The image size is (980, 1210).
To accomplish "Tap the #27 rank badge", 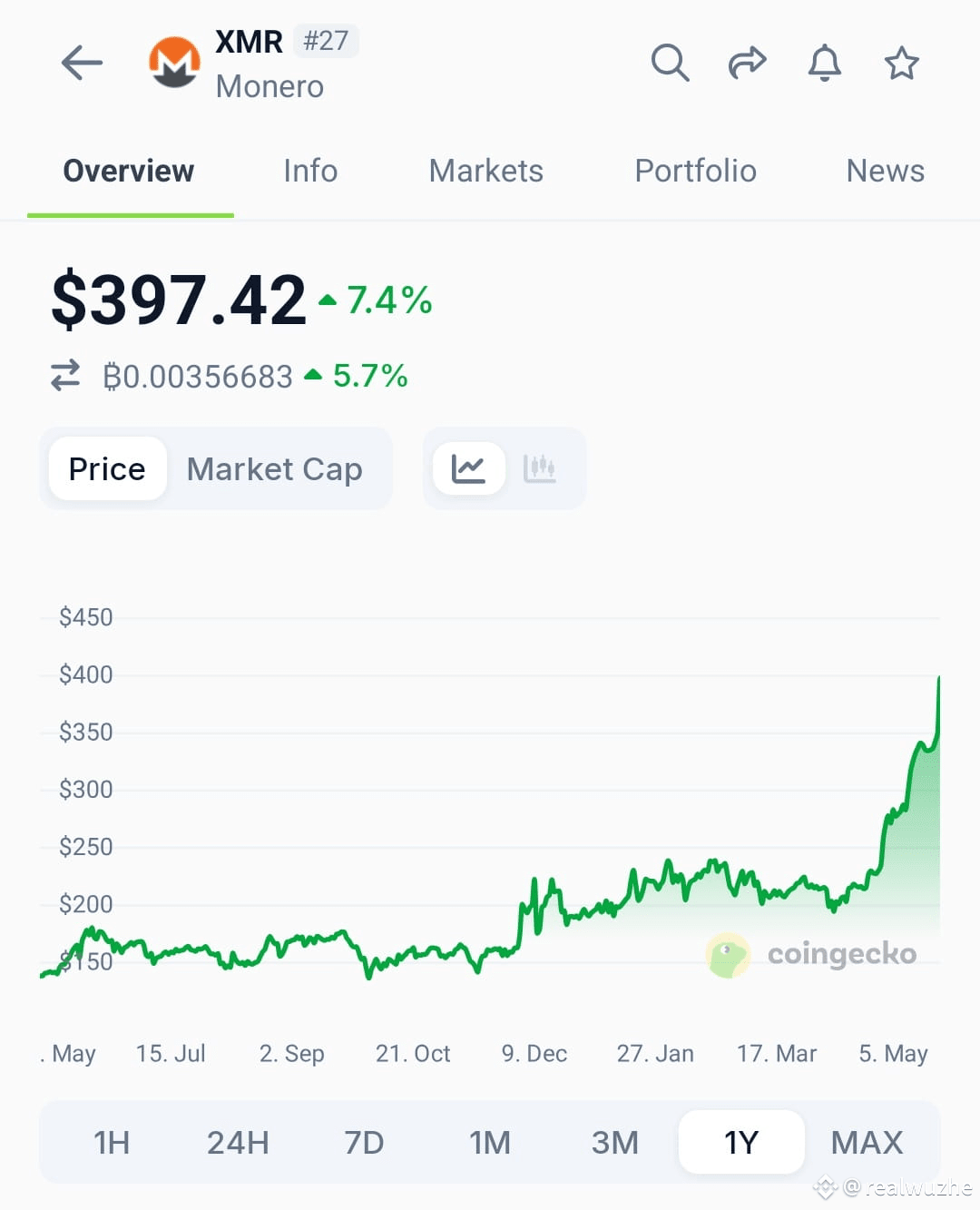I will pos(326,41).
